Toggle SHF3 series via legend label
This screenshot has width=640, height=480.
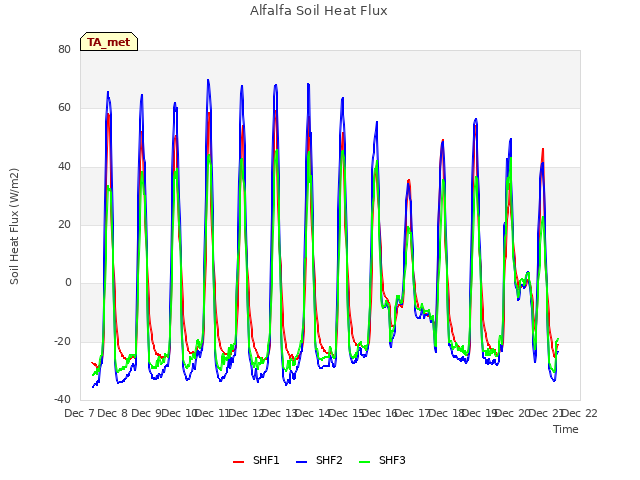click(392, 460)
